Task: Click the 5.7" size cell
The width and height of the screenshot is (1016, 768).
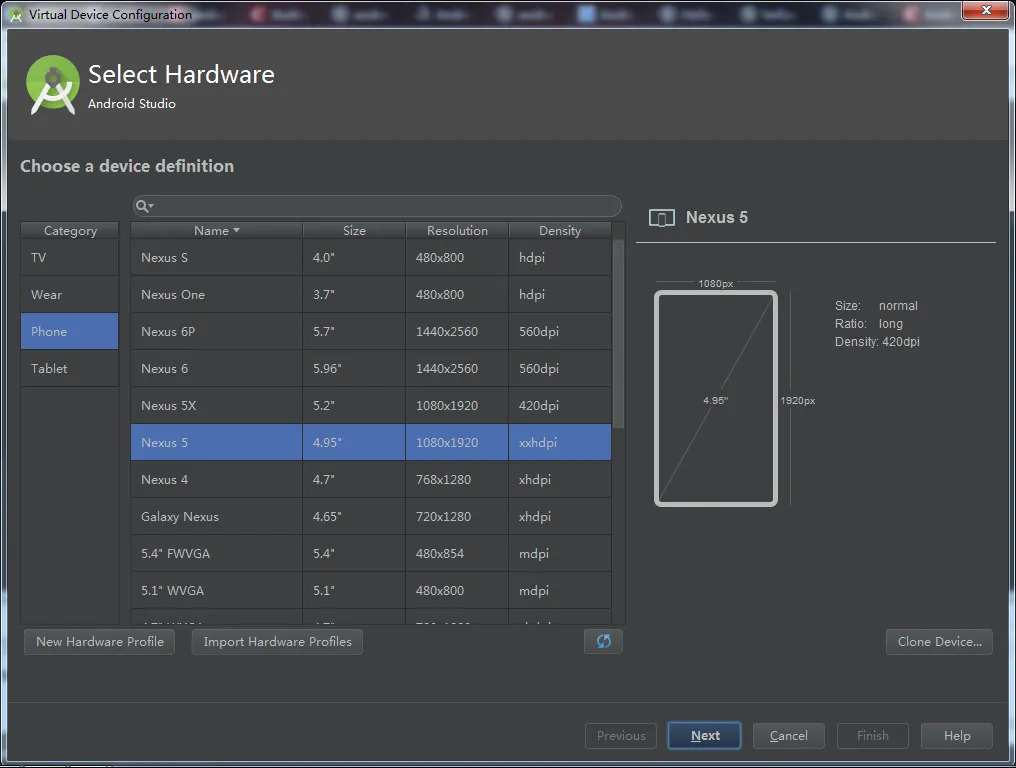Action: pyautogui.click(x=354, y=331)
